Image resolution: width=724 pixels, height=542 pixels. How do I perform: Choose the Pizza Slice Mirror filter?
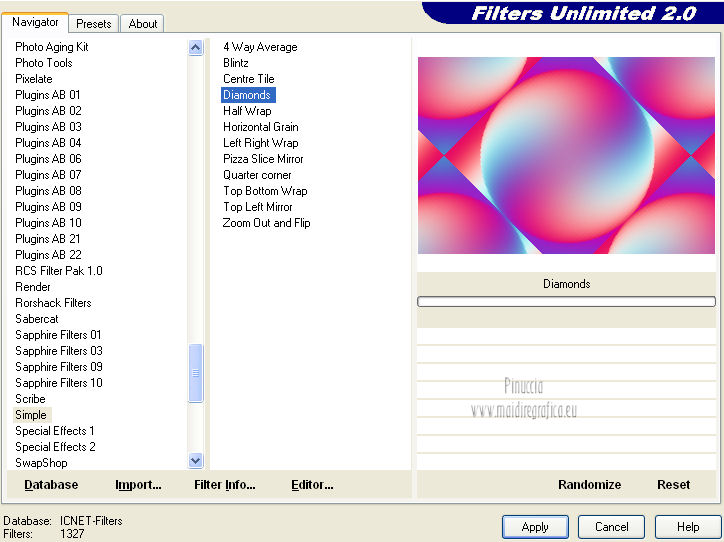coord(263,159)
